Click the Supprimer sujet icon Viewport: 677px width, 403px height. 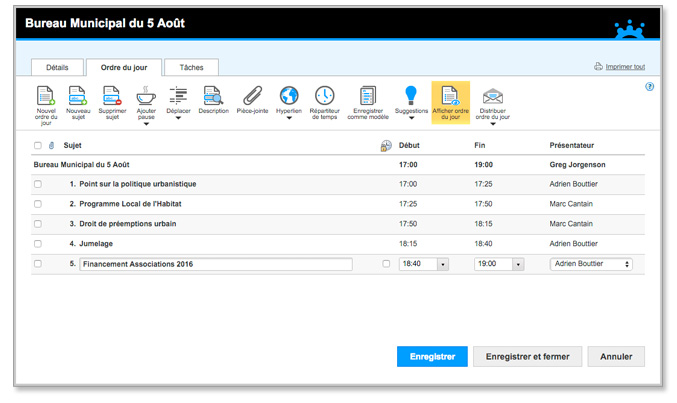click(x=111, y=97)
